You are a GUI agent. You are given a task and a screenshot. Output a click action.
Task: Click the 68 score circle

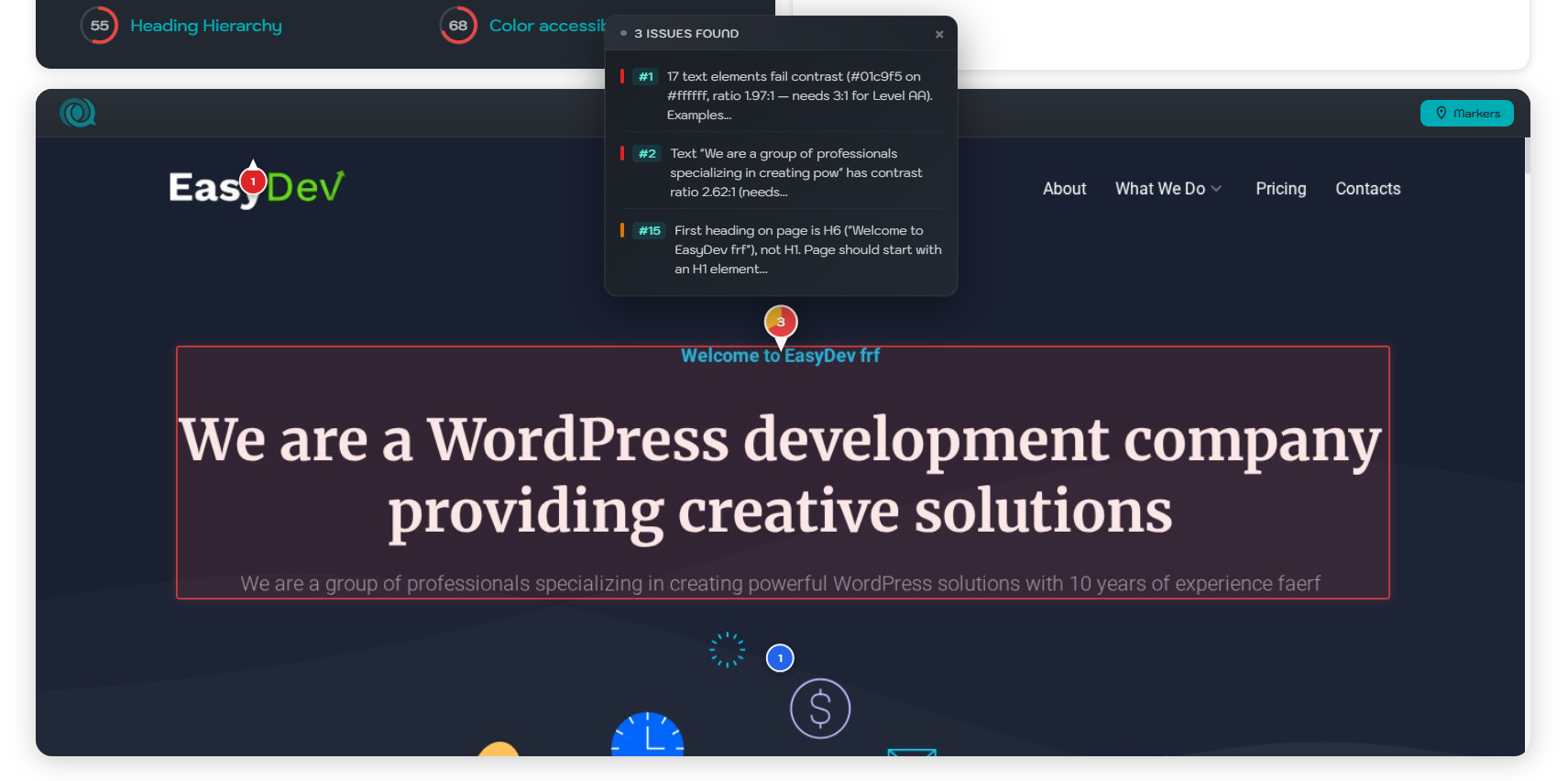458,26
